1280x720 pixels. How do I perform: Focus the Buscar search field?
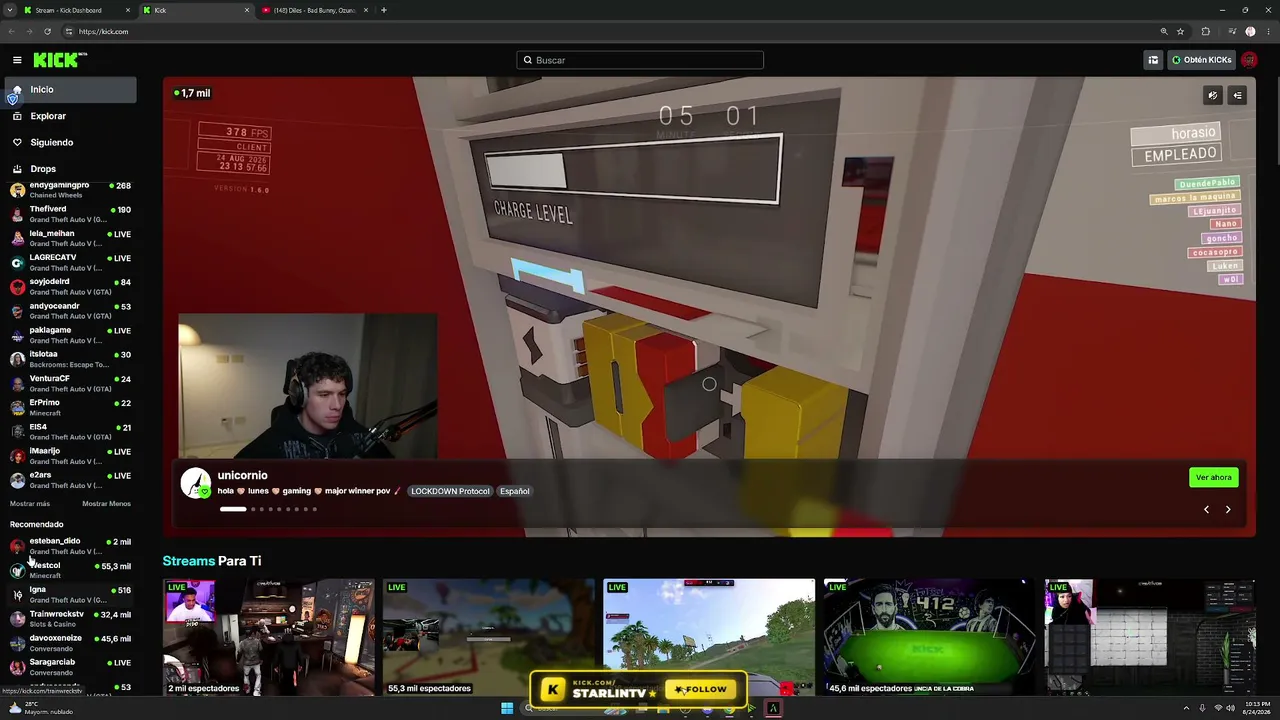(640, 60)
